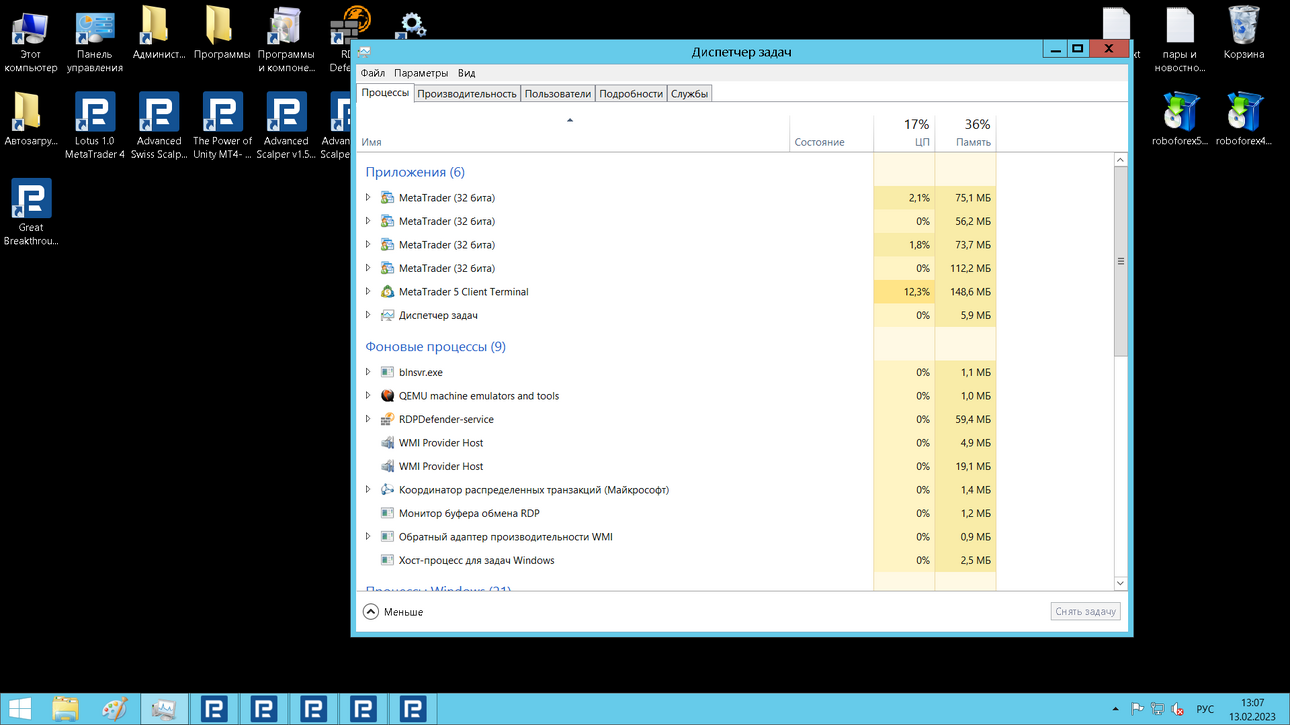
Task: Open the Windows Start button
Action: pyautogui.click(x=20, y=709)
